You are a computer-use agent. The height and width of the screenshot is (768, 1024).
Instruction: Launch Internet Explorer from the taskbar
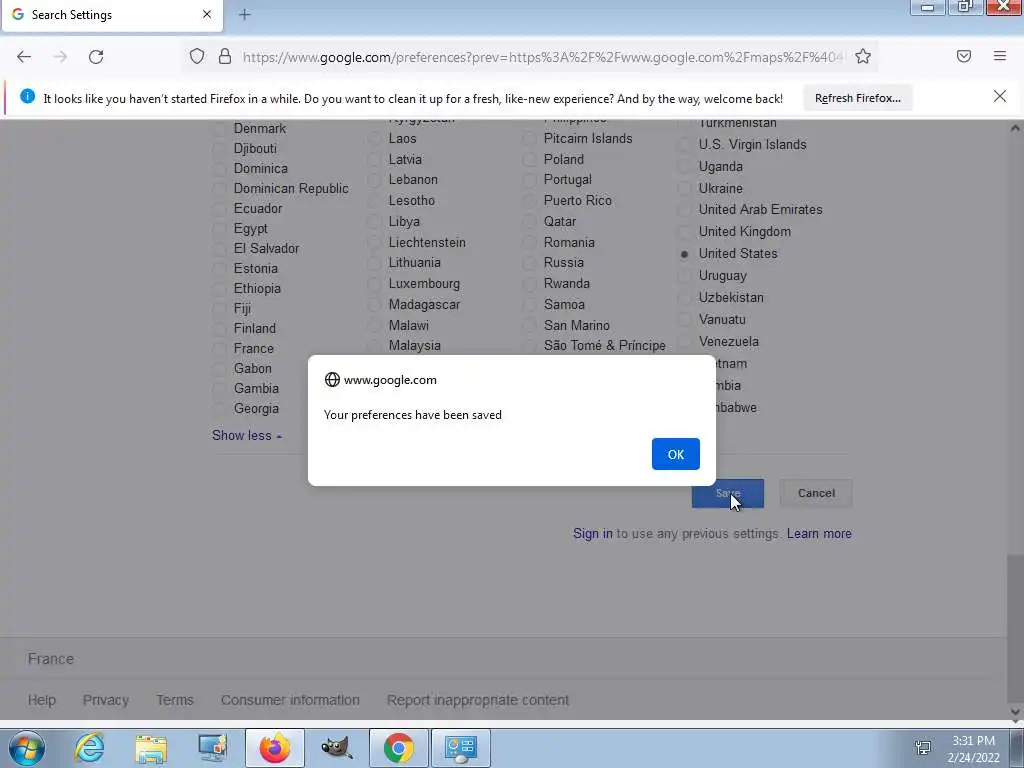pyautogui.click(x=89, y=748)
